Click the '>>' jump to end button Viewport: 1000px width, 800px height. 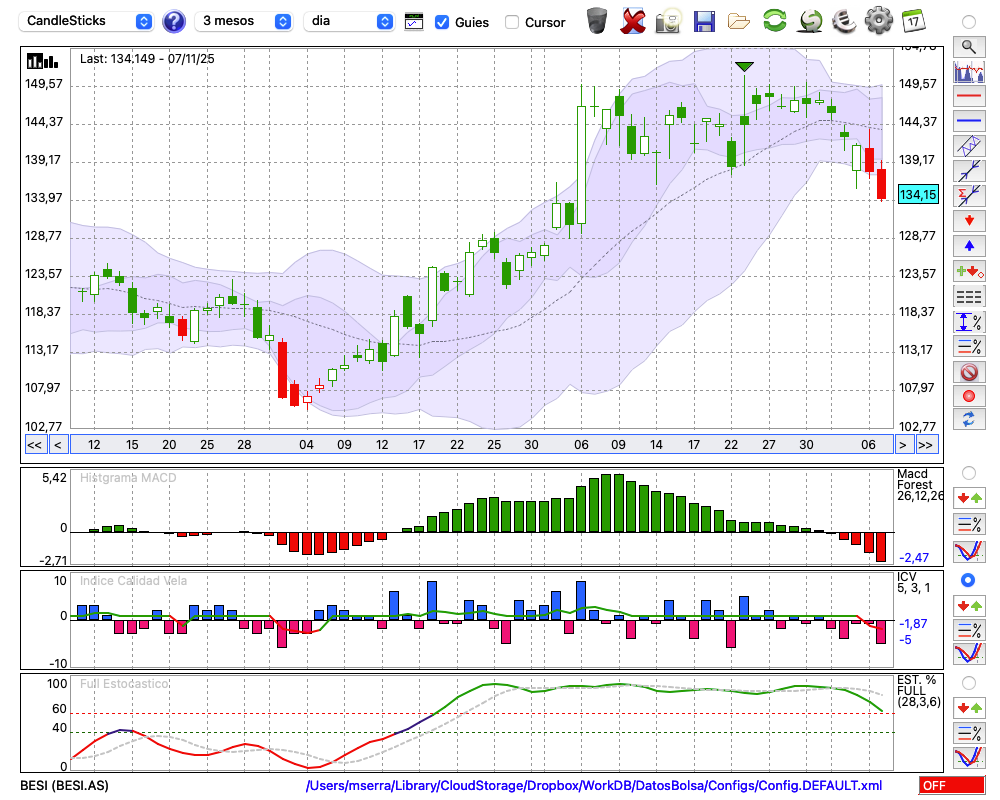927,445
